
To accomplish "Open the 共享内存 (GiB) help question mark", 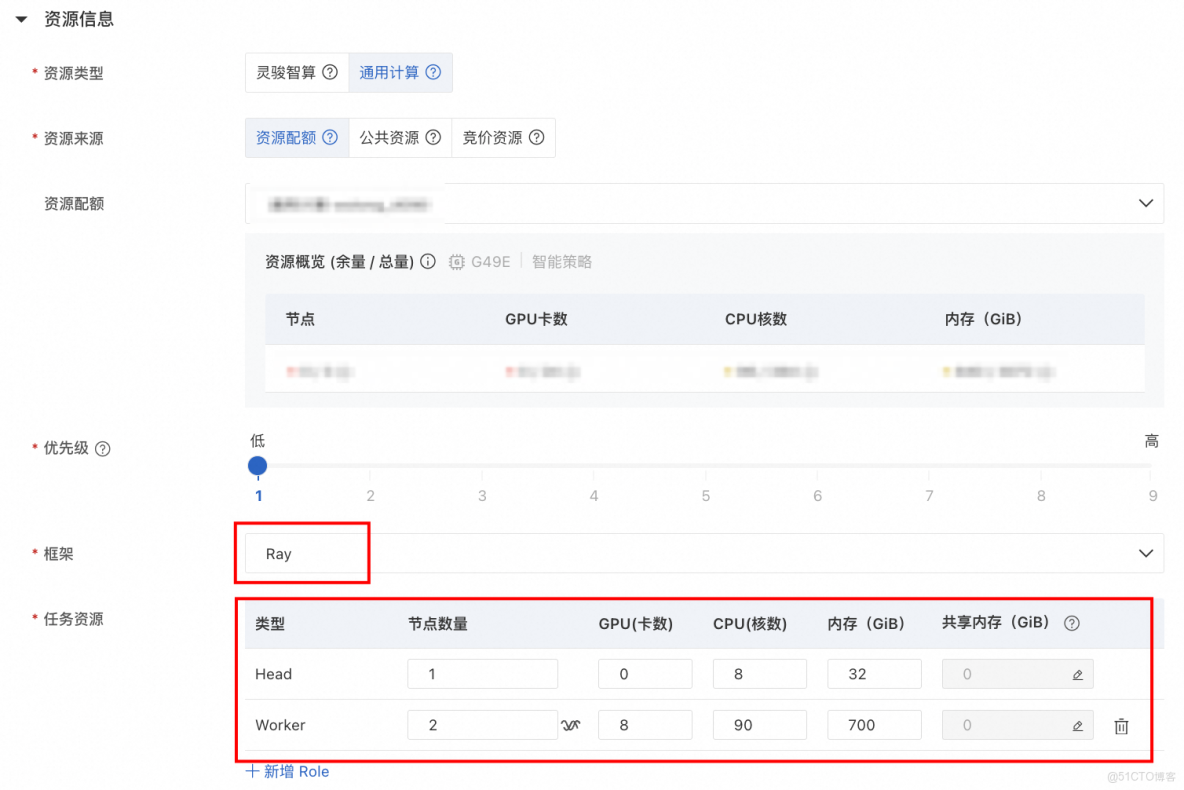I will pos(1071,623).
